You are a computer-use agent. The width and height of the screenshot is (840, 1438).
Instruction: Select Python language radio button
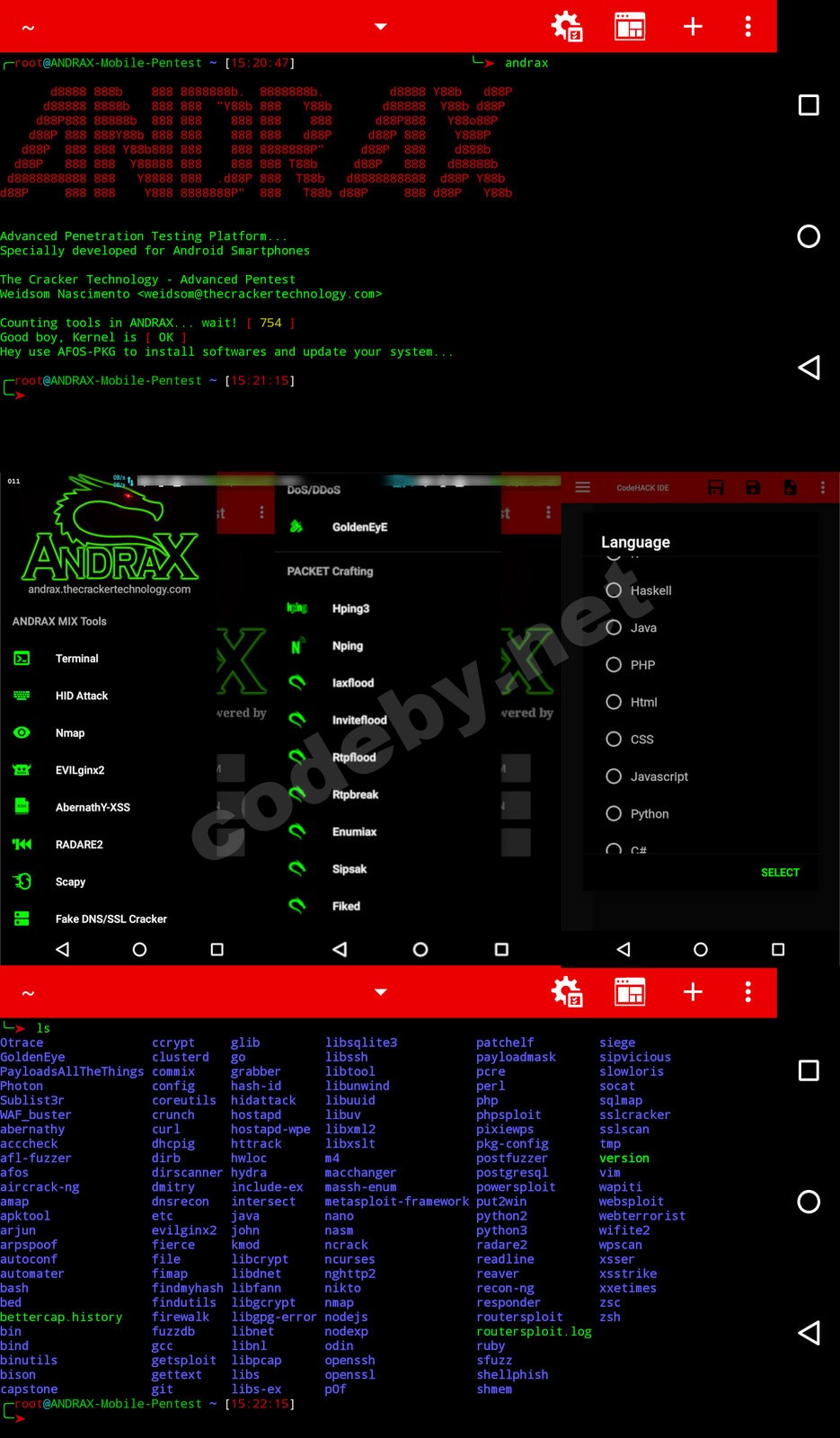pyautogui.click(x=614, y=813)
